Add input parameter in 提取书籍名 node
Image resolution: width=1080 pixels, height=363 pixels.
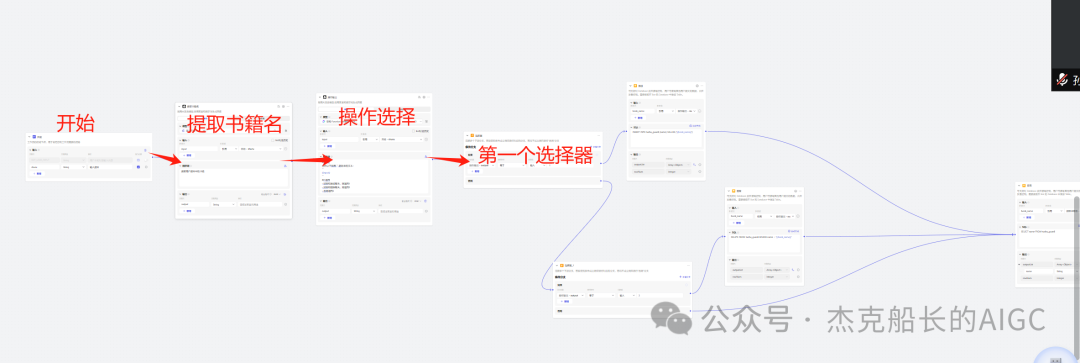[187, 155]
